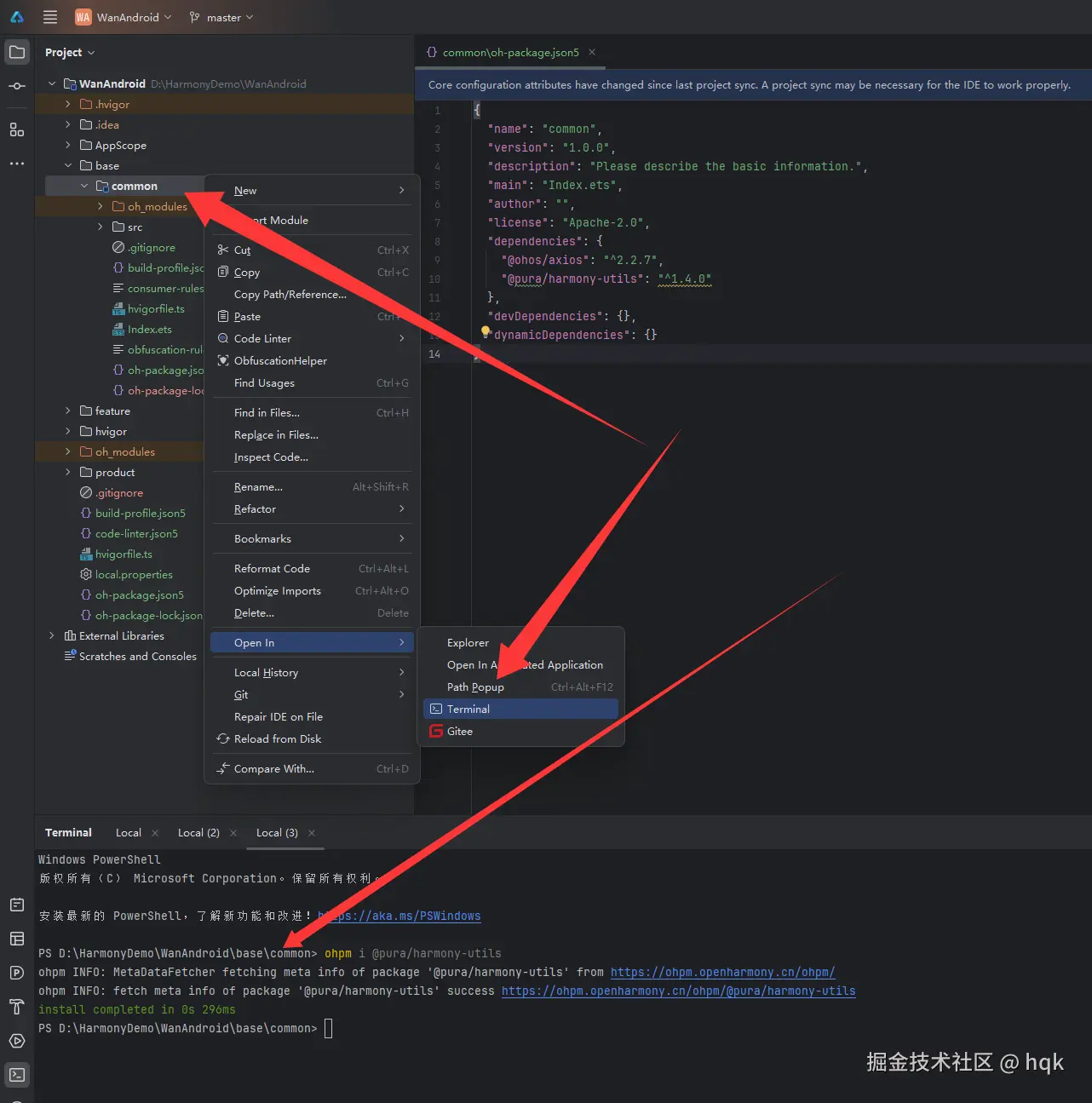Open the table-like Log sidebar icon

[x=17, y=939]
